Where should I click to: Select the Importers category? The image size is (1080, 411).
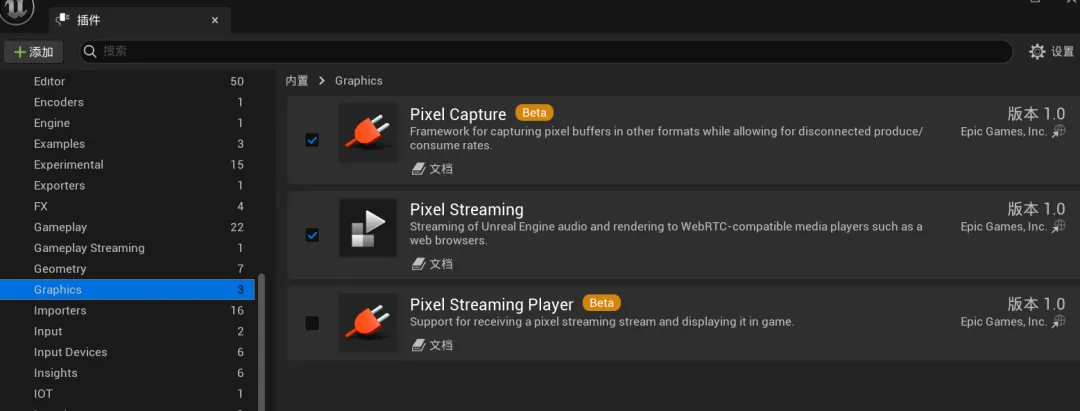click(x=127, y=310)
